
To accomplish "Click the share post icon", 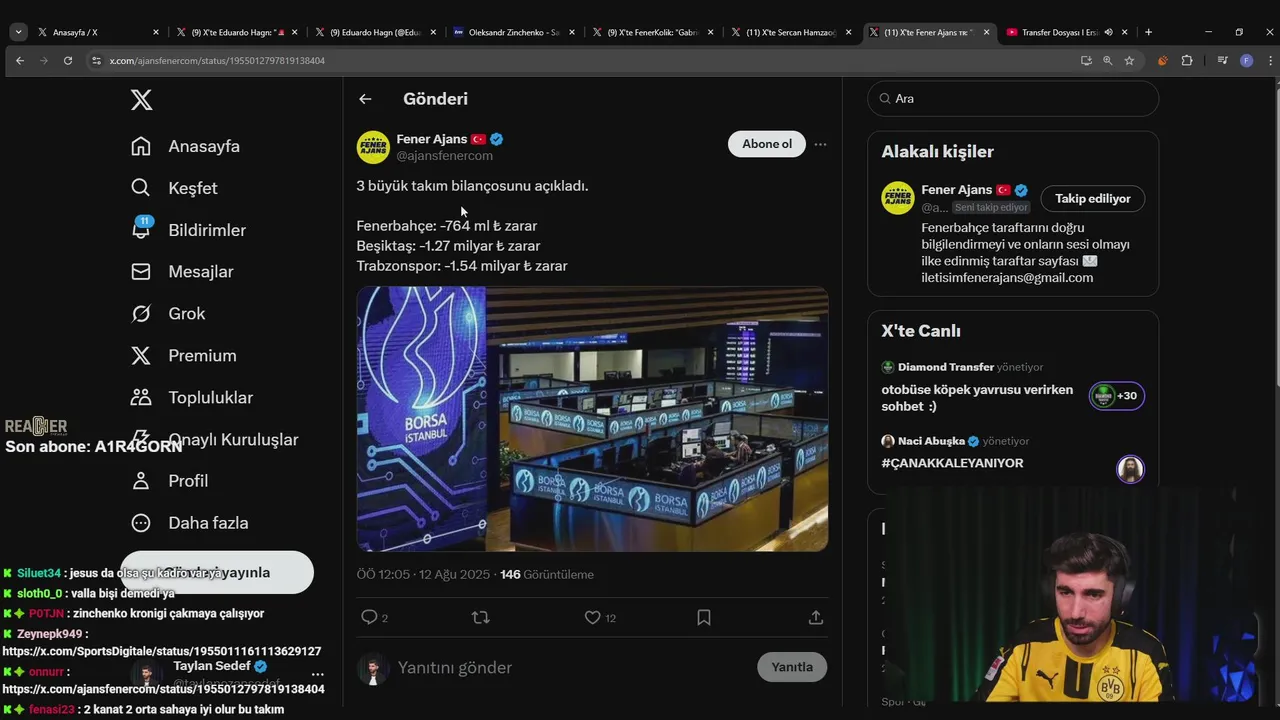I will (x=816, y=618).
